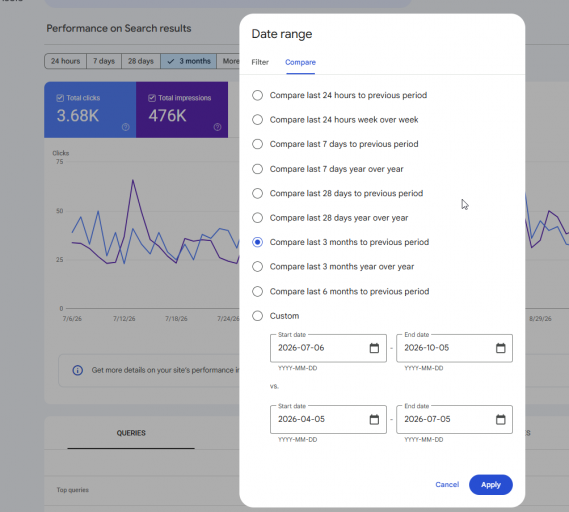Cancel the Date range dialog

tap(447, 484)
